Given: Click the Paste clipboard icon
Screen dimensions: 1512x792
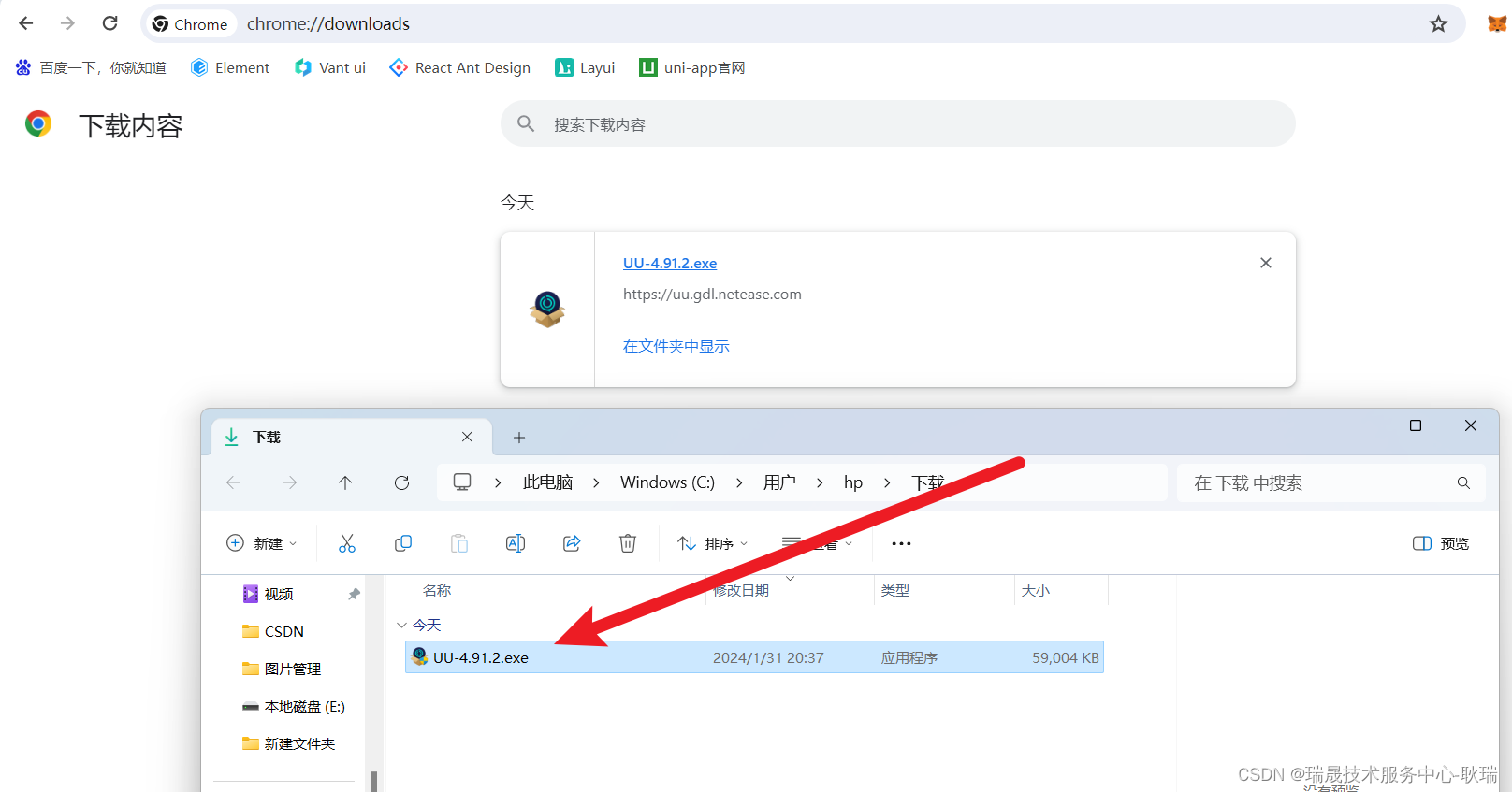Looking at the screenshot, I should click(x=459, y=543).
